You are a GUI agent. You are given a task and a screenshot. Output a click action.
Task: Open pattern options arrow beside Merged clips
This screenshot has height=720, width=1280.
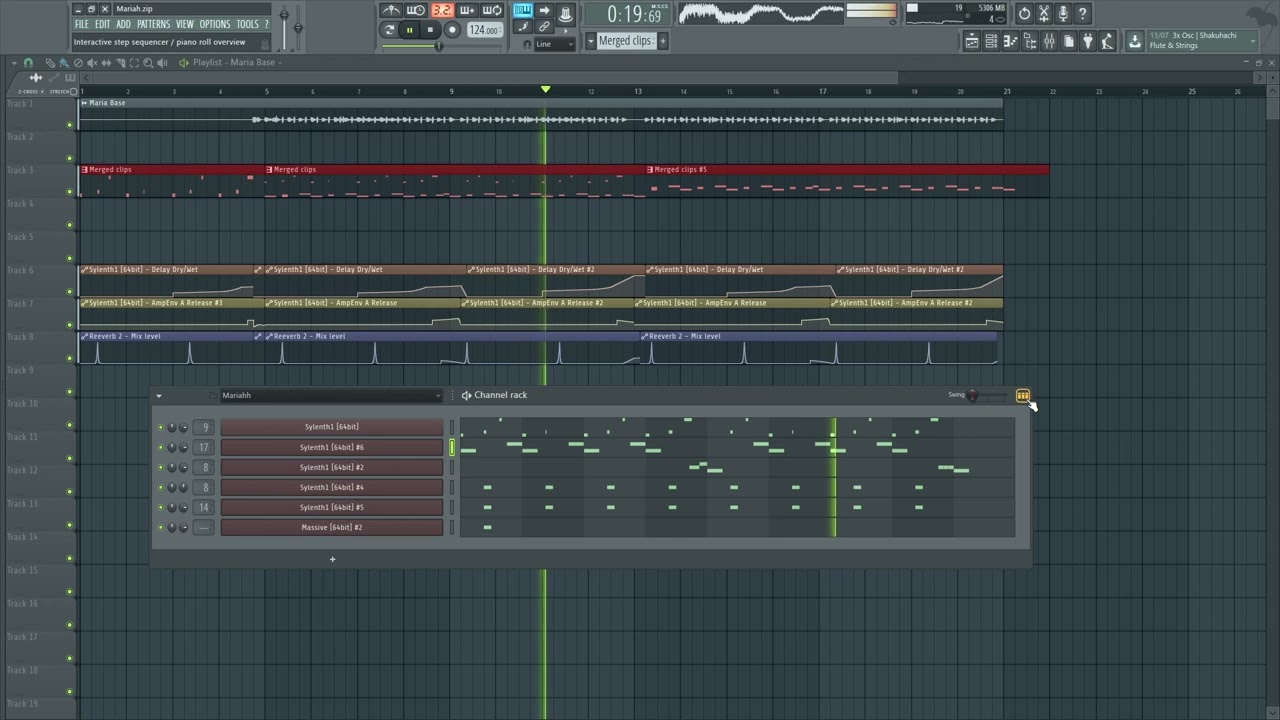coord(591,41)
